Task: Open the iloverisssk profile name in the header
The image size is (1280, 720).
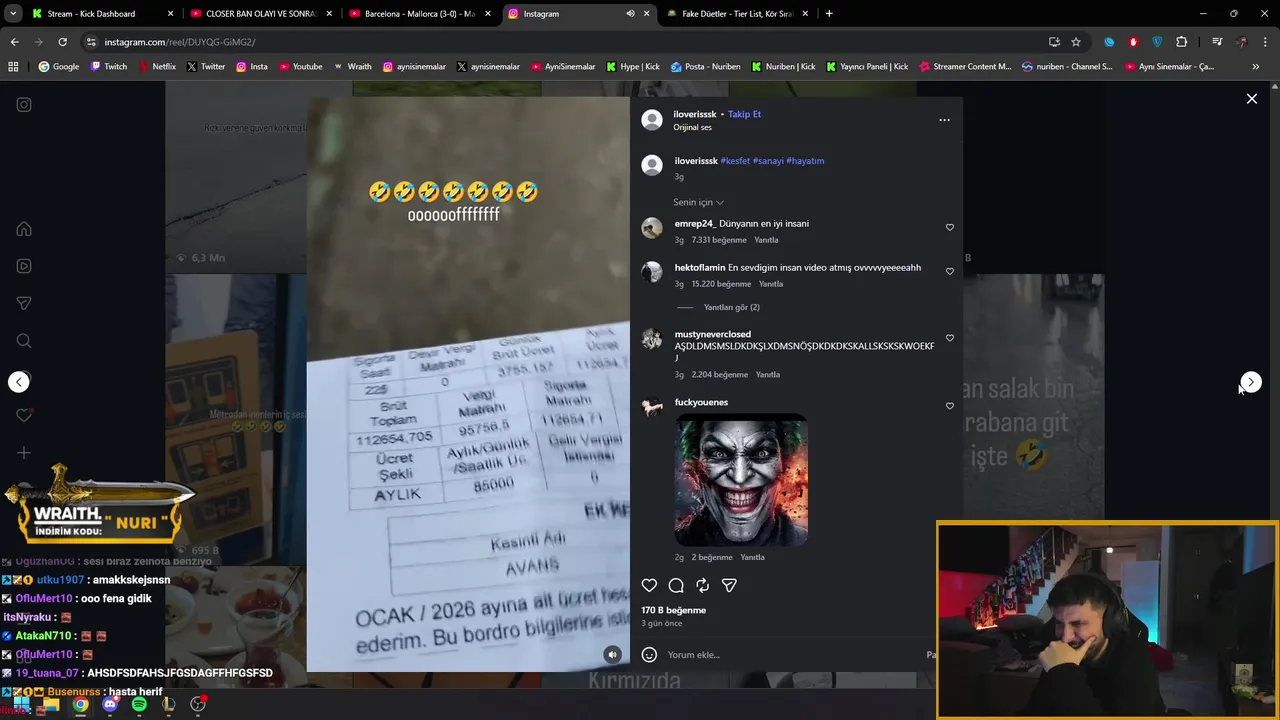Action: pyautogui.click(x=695, y=114)
